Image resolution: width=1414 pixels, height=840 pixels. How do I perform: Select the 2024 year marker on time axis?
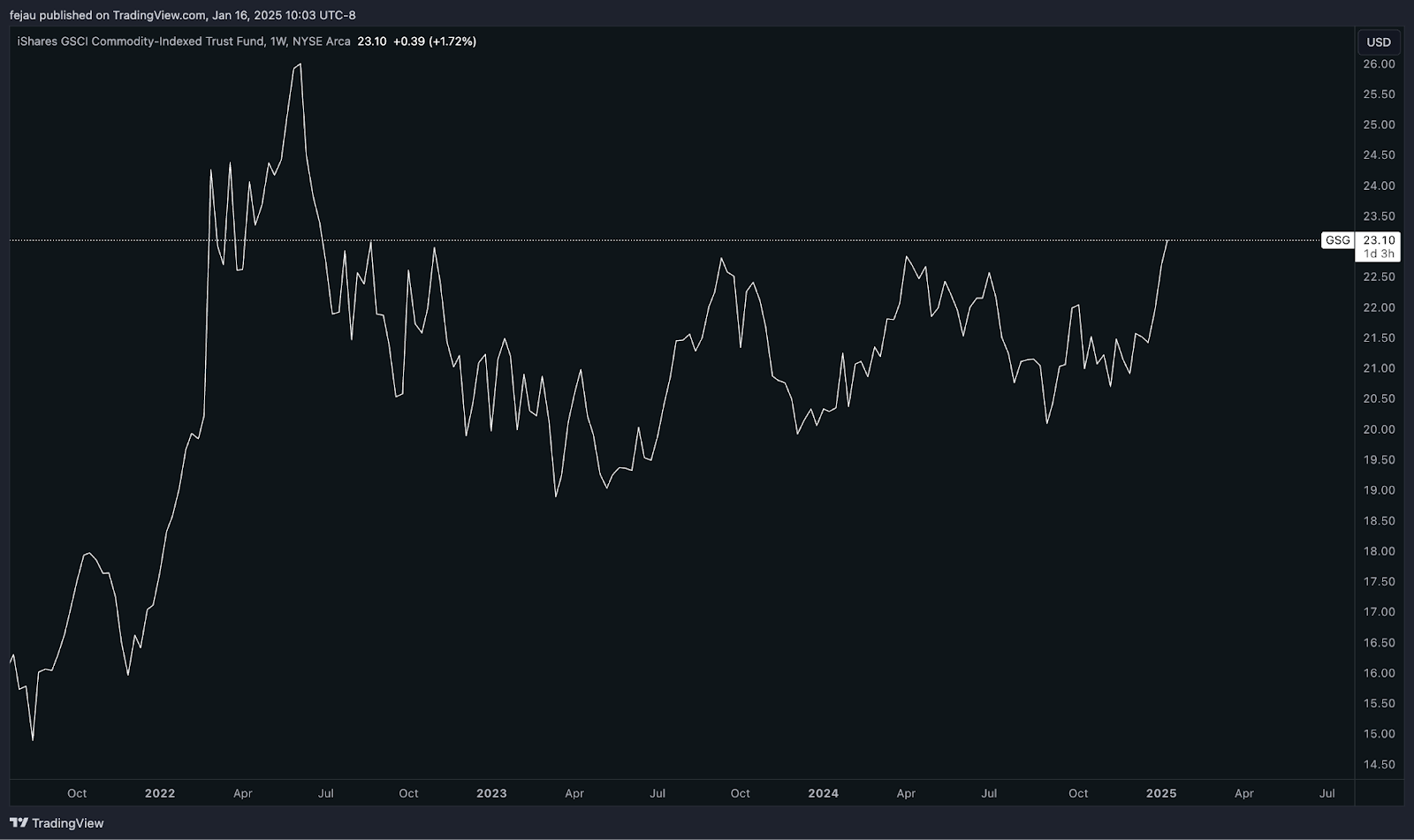823,793
